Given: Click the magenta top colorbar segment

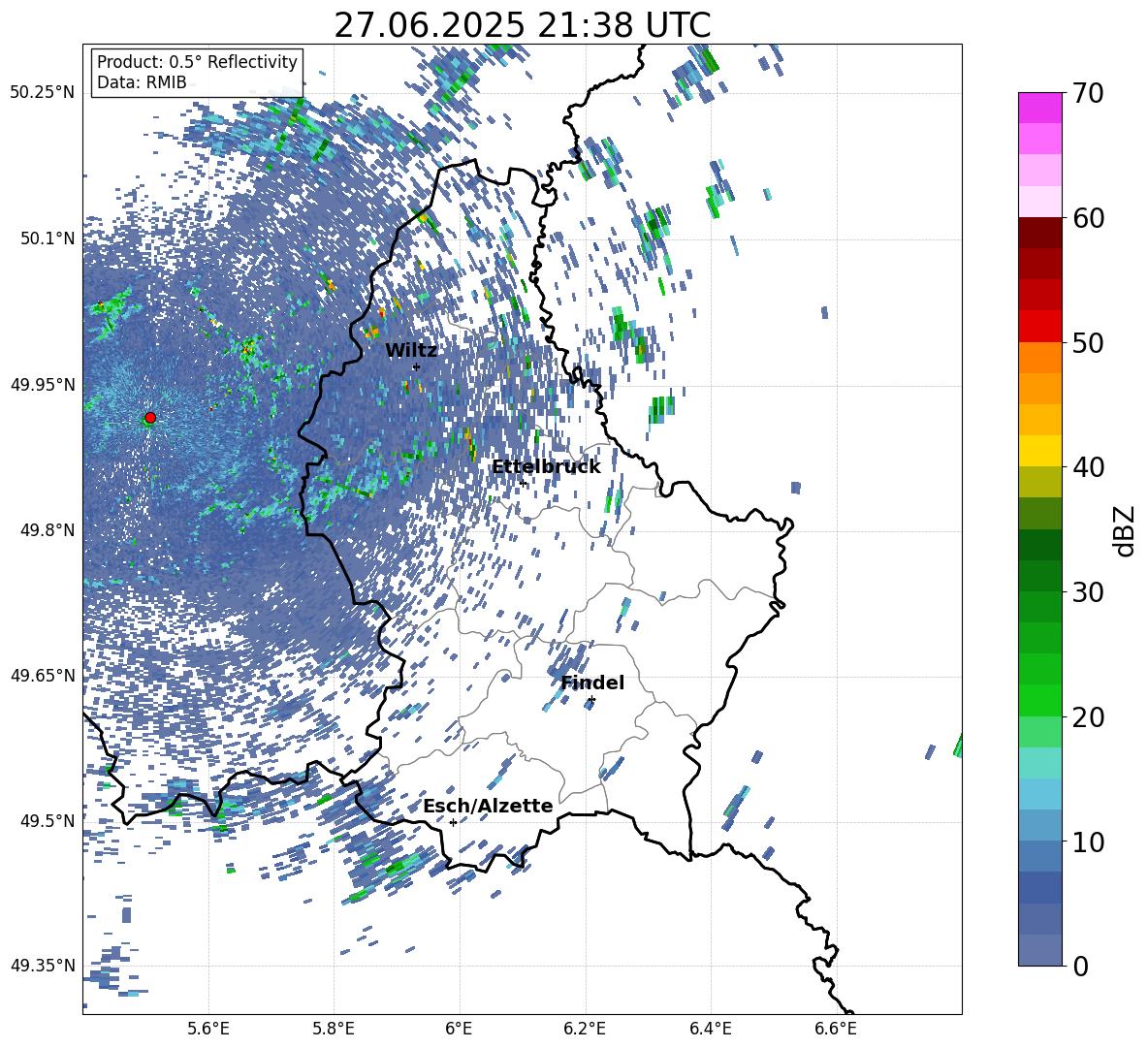Looking at the screenshot, I should (1039, 108).
